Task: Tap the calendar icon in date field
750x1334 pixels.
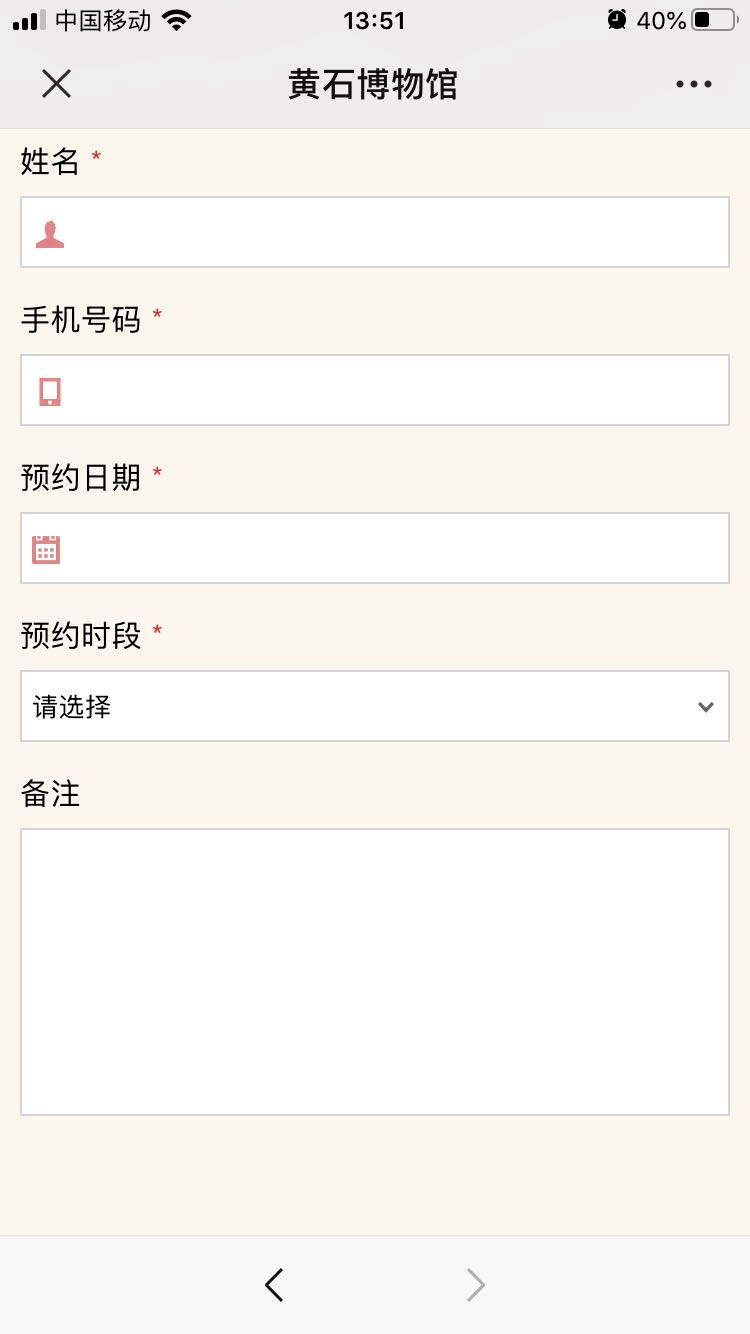Action: pyautogui.click(x=46, y=549)
